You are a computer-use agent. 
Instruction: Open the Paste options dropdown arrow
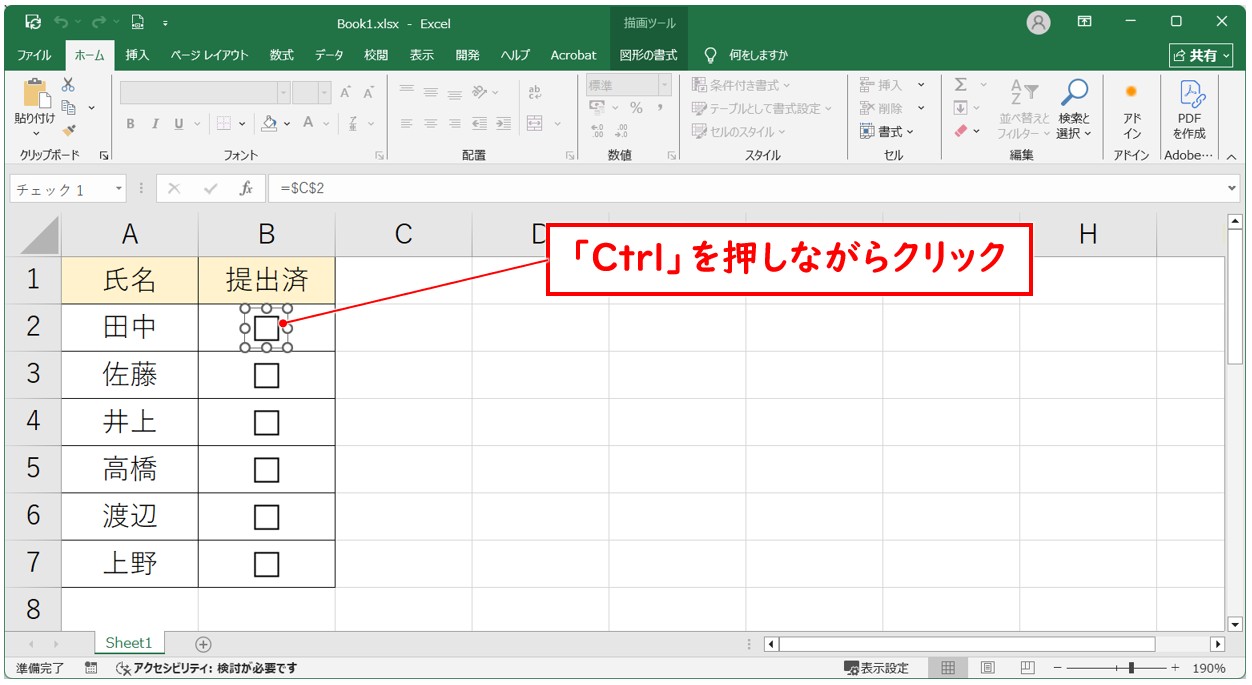[x=36, y=134]
